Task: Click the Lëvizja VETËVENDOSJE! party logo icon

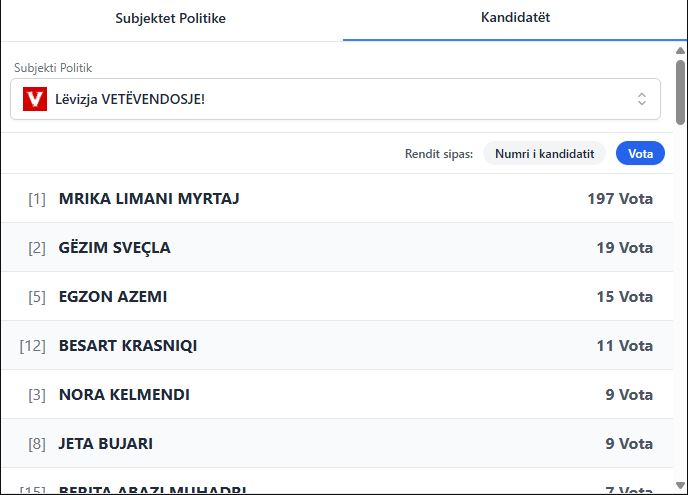Action: pos(35,99)
